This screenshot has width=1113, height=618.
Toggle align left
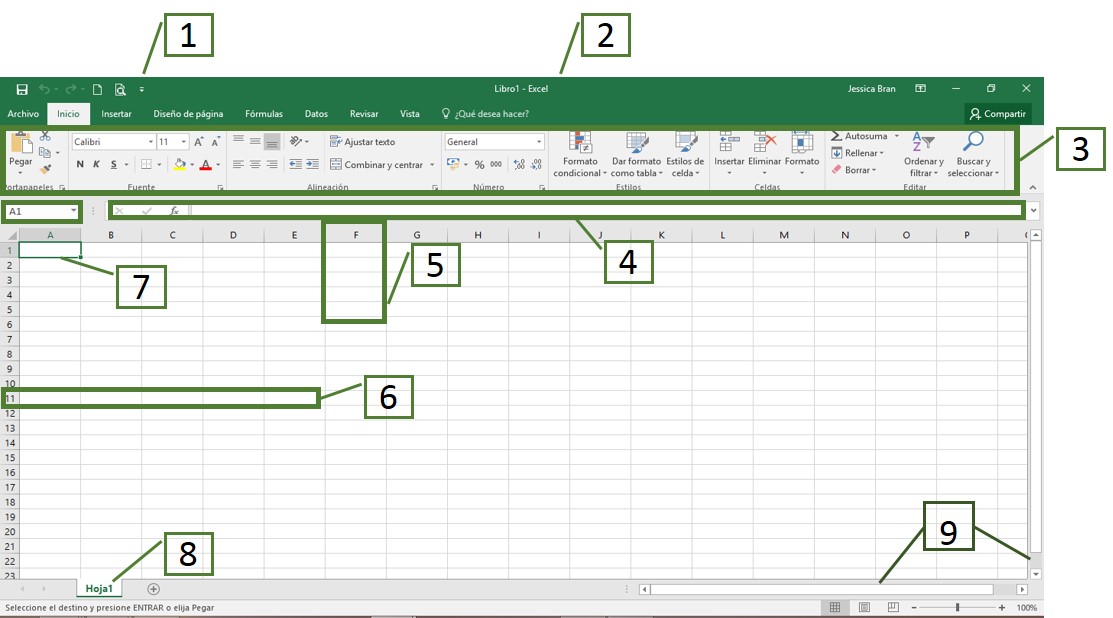coord(238,165)
